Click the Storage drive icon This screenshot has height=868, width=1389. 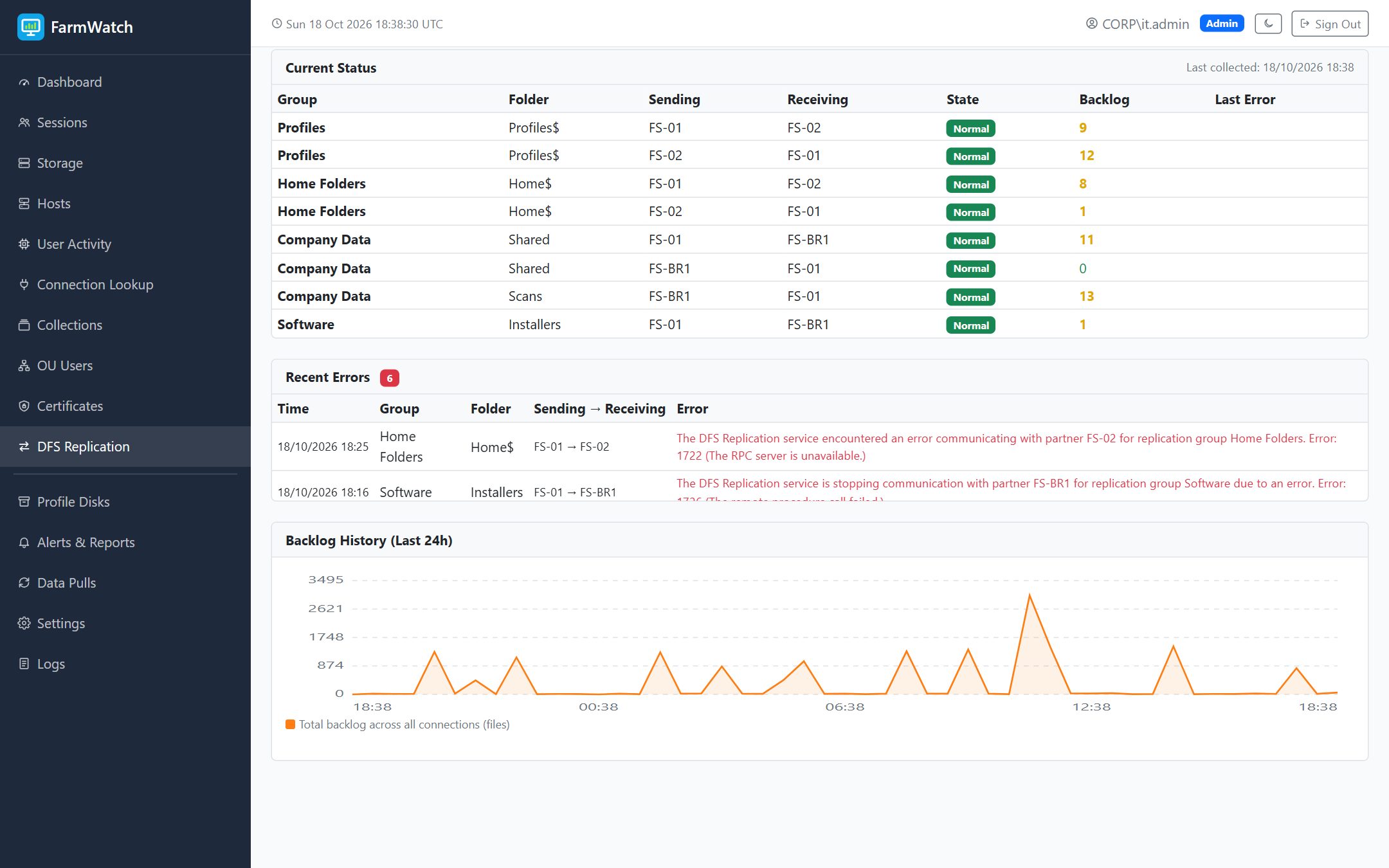(24, 163)
